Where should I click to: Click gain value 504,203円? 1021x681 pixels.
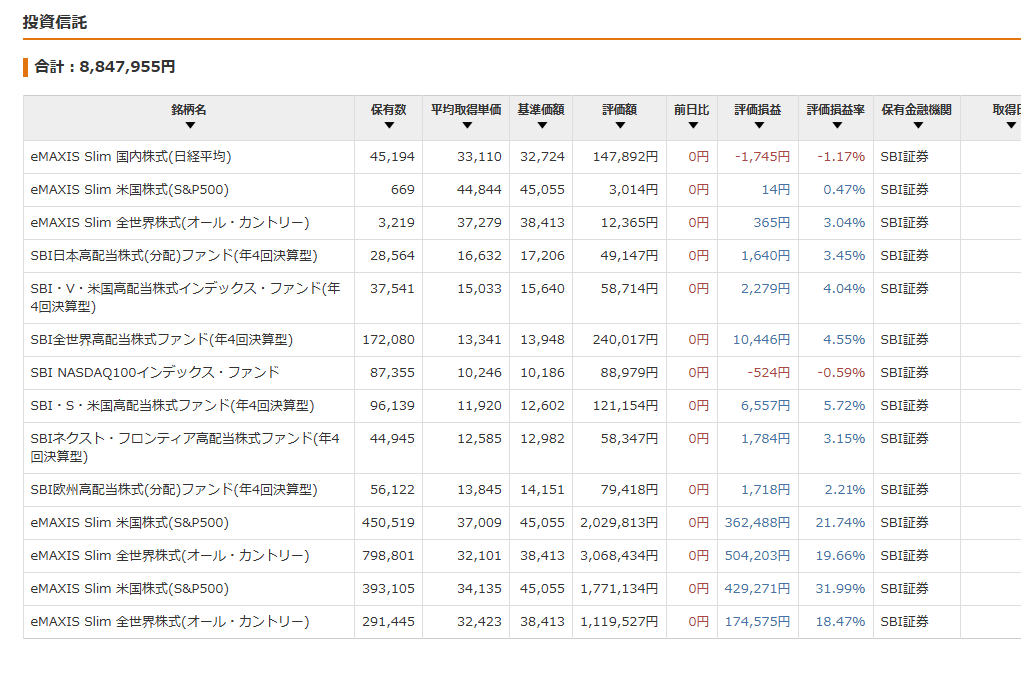tap(757, 556)
